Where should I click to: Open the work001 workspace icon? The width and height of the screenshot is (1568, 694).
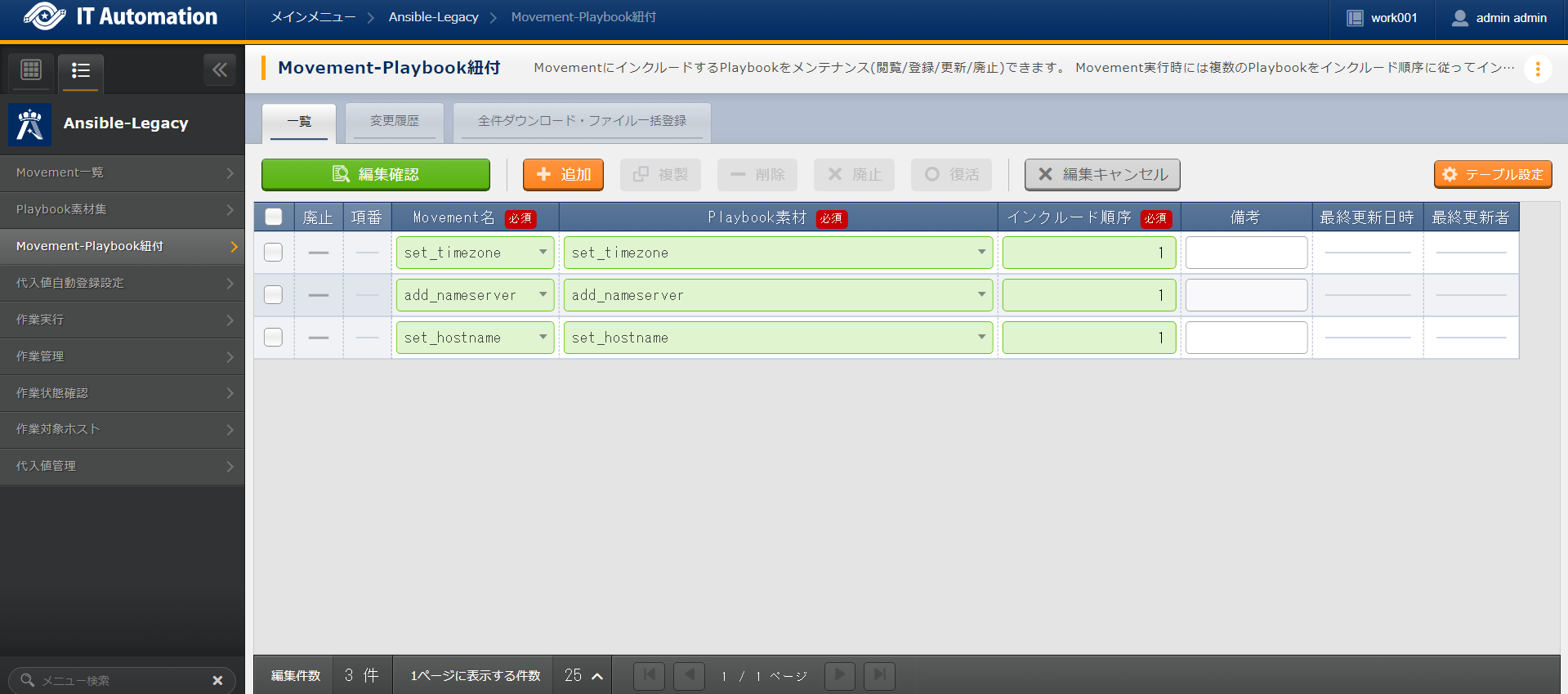pyautogui.click(x=1355, y=18)
